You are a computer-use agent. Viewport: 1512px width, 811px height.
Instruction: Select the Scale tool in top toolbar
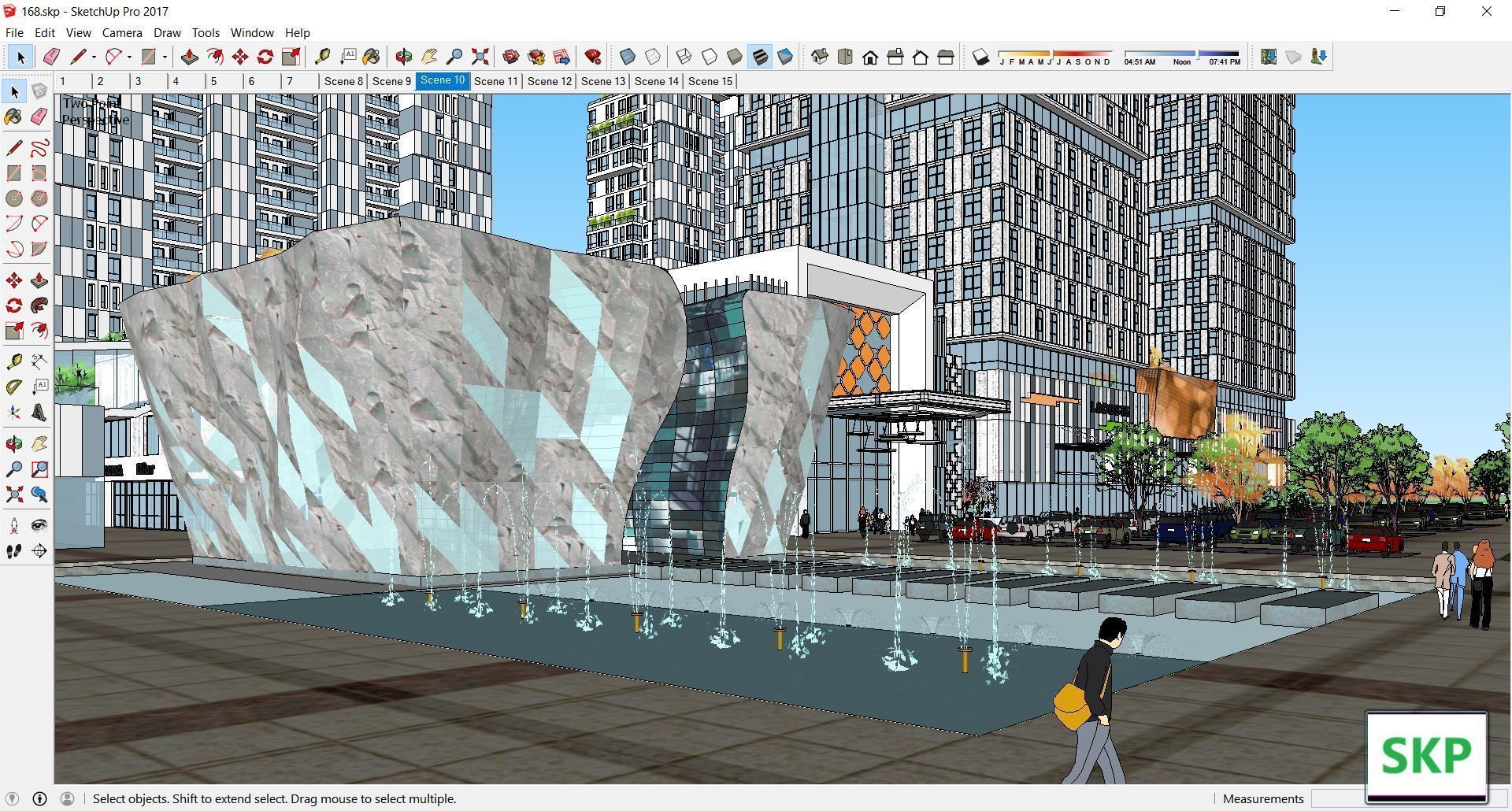pos(291,57)
